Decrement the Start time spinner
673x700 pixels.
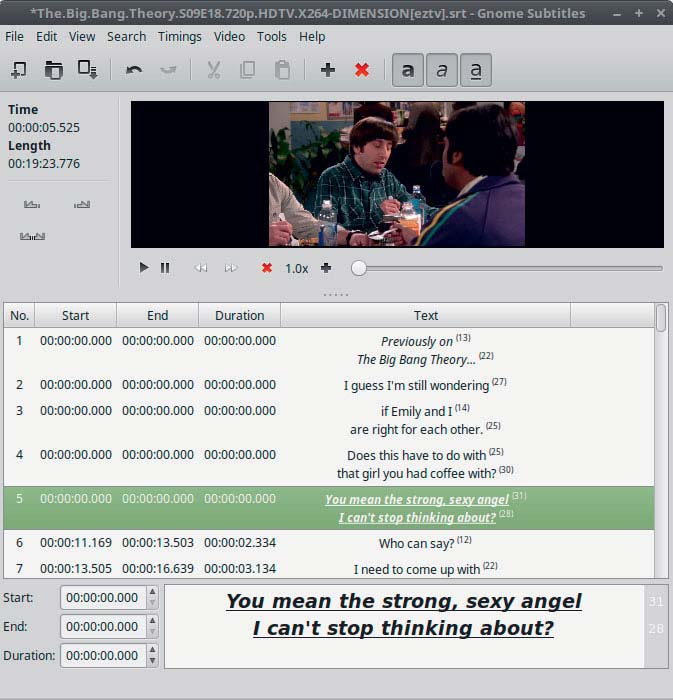(x=153, y=604)
